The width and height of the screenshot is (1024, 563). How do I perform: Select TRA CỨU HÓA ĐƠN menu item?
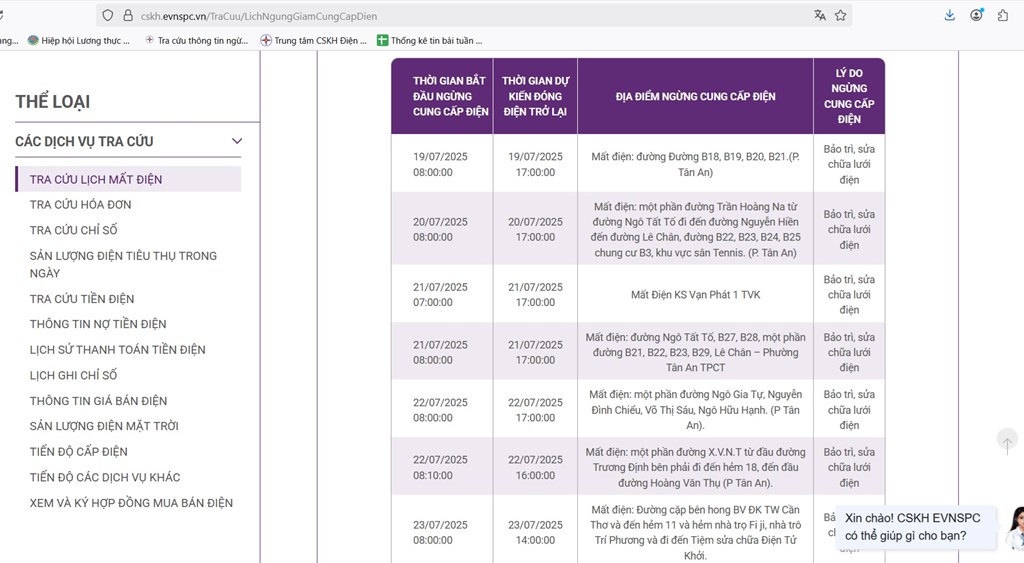(x=80, y=204)
